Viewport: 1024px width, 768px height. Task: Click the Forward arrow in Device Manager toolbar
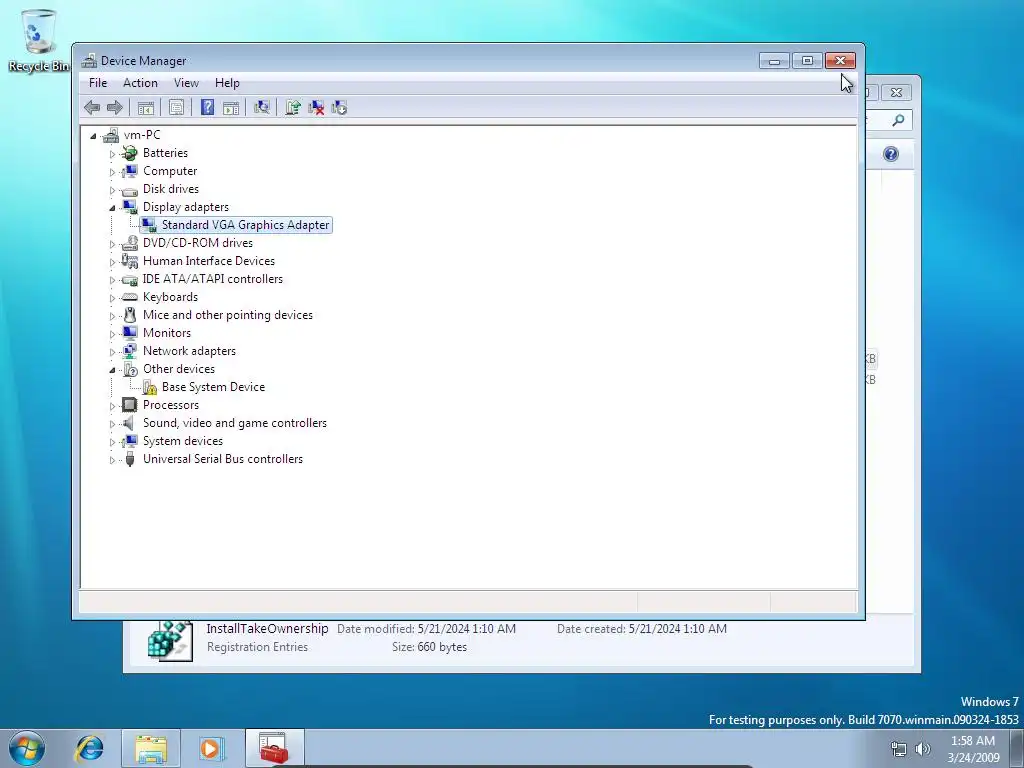pos(114,108)
